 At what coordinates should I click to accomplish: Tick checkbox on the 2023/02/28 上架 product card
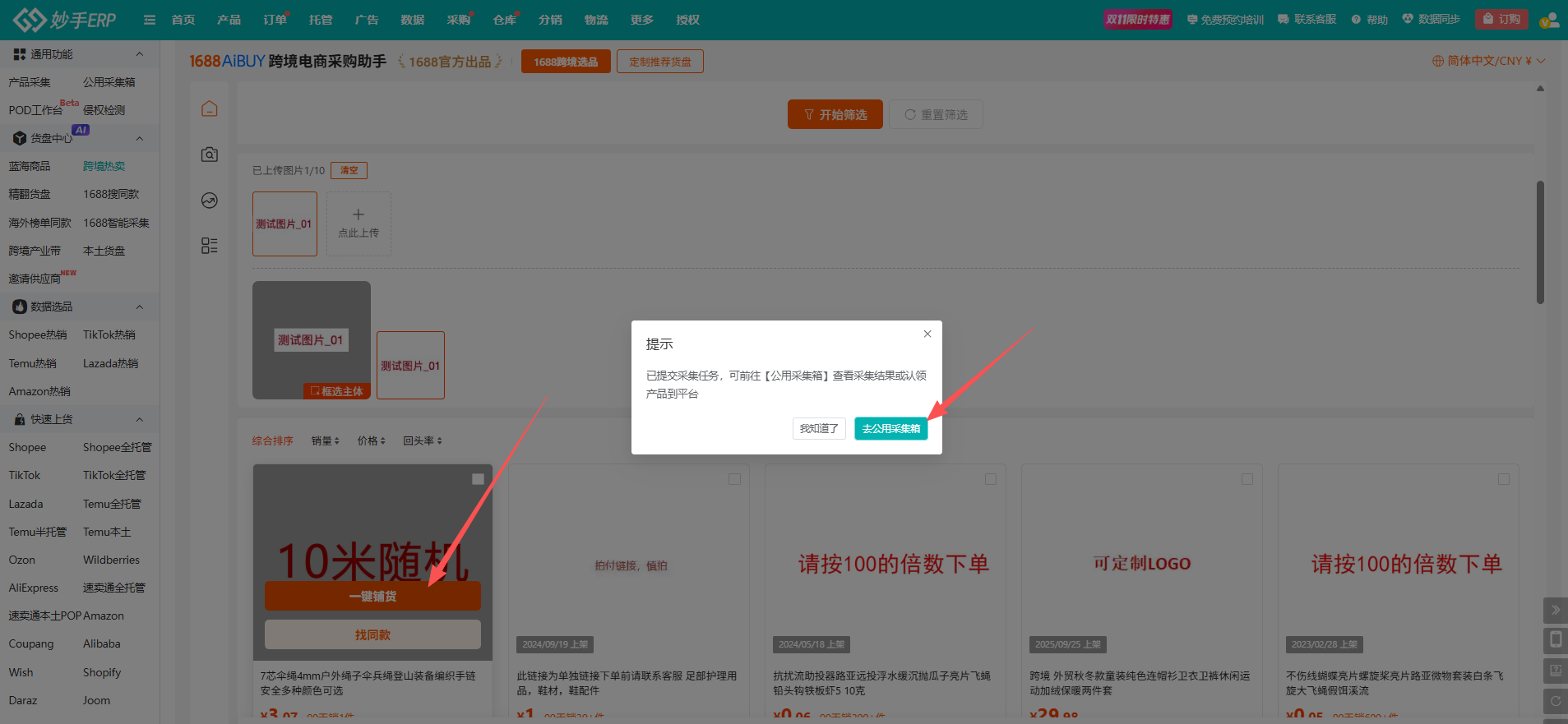point(1504,479)
